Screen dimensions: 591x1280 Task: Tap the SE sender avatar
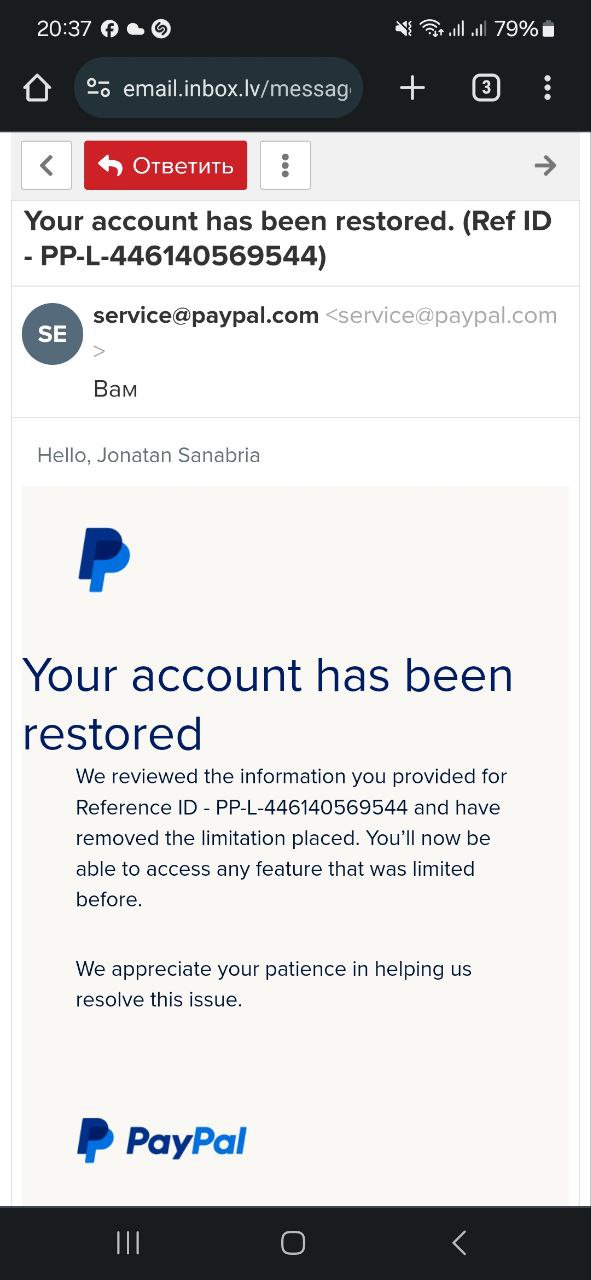52,334
